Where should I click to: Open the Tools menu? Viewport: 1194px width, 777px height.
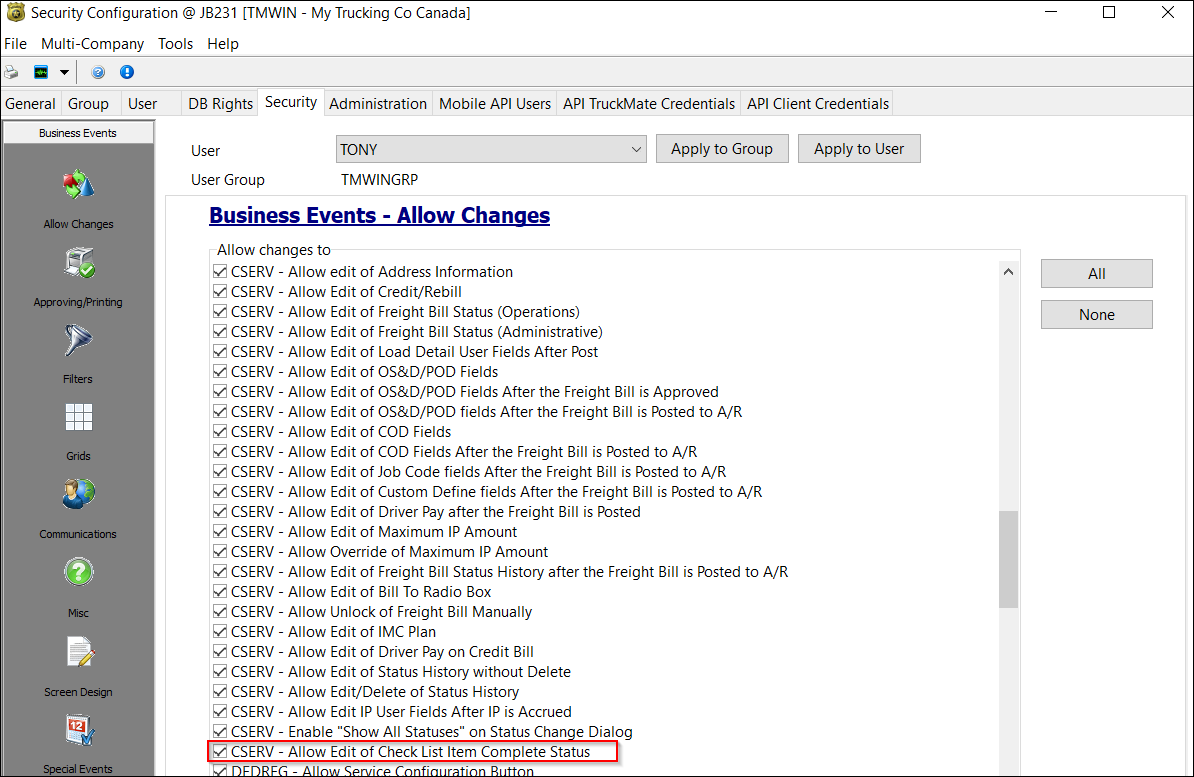click(x=175, y=43)
